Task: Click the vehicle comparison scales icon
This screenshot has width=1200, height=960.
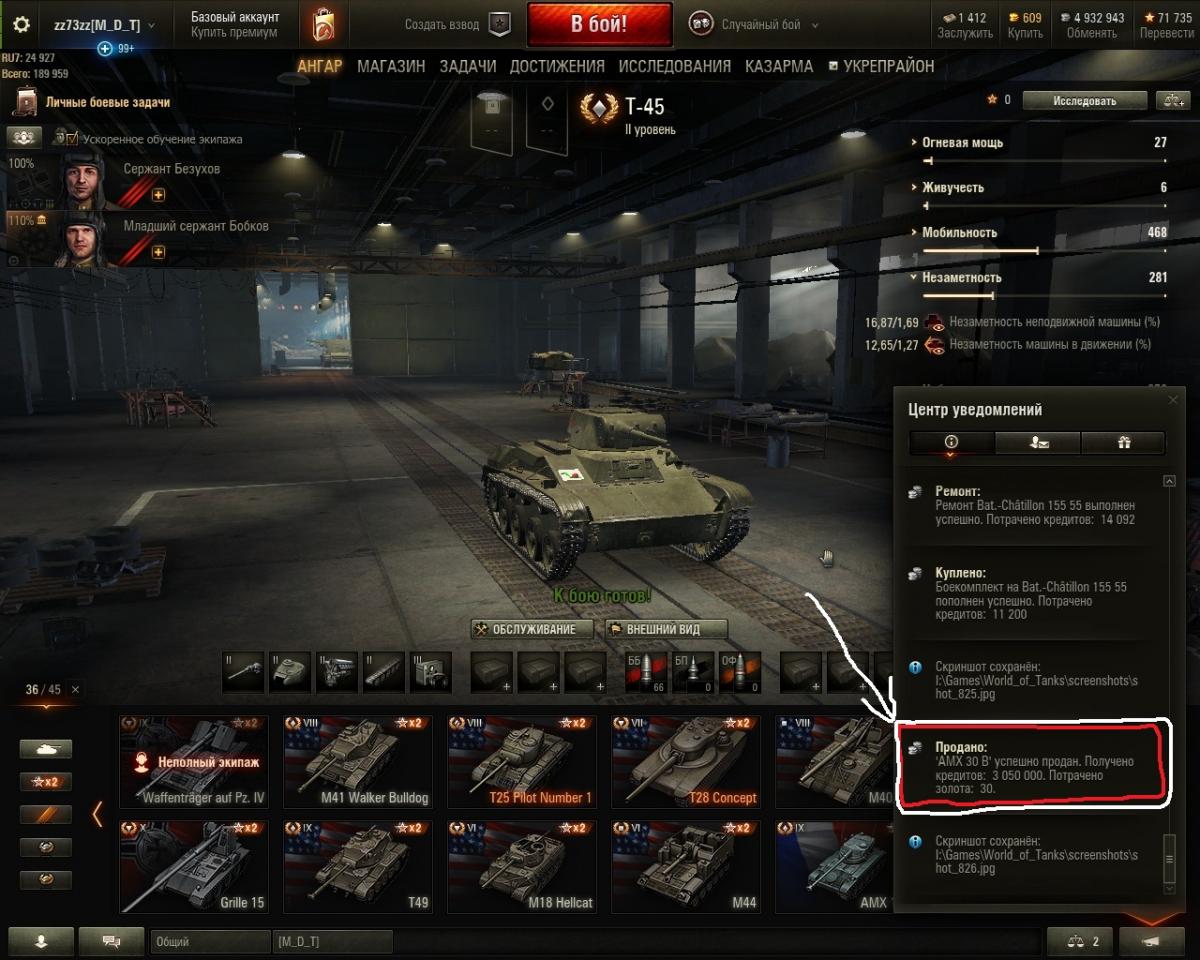Action: pos(1170,100)
